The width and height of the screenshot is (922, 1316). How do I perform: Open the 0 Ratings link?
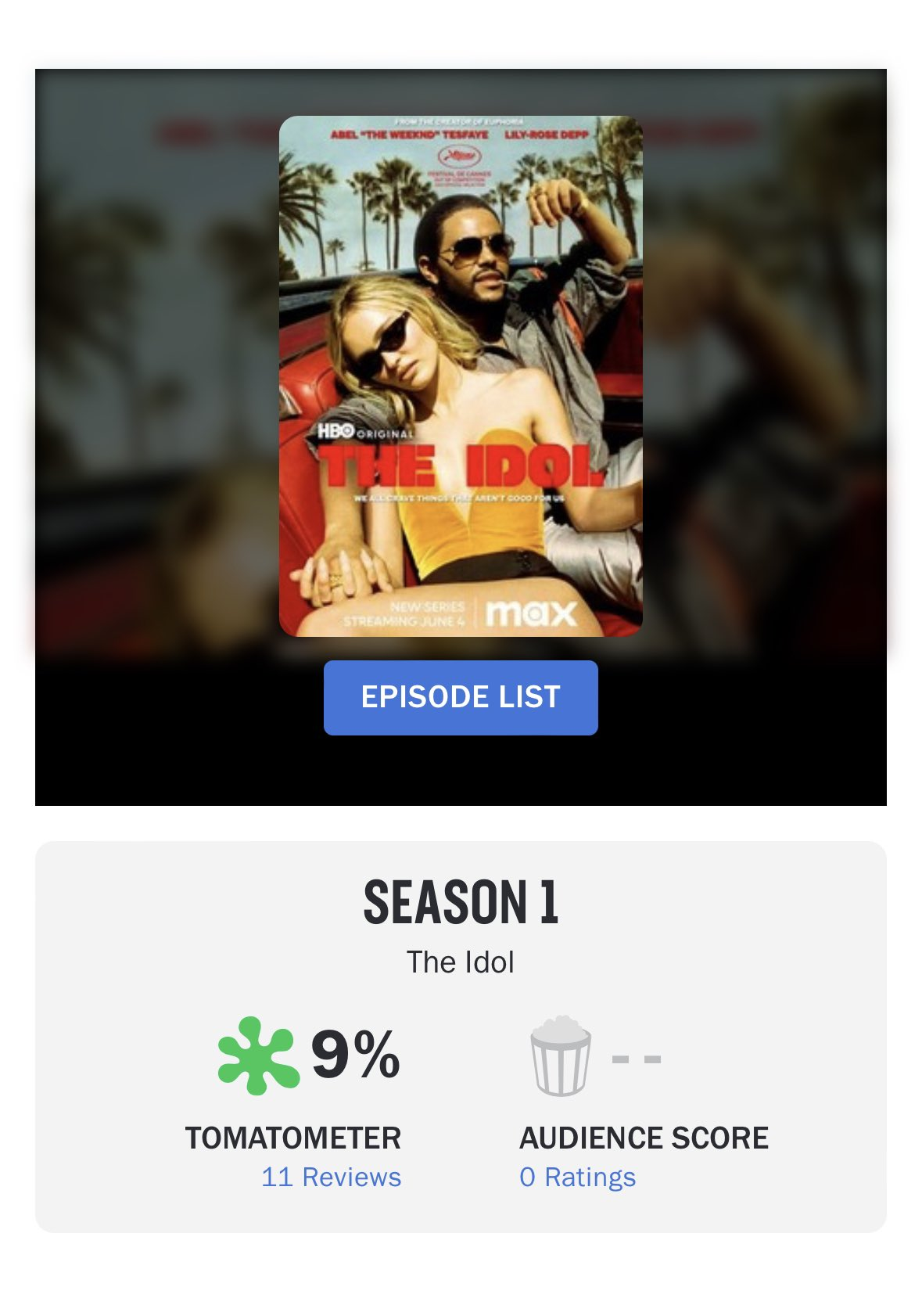(577, 1177)
